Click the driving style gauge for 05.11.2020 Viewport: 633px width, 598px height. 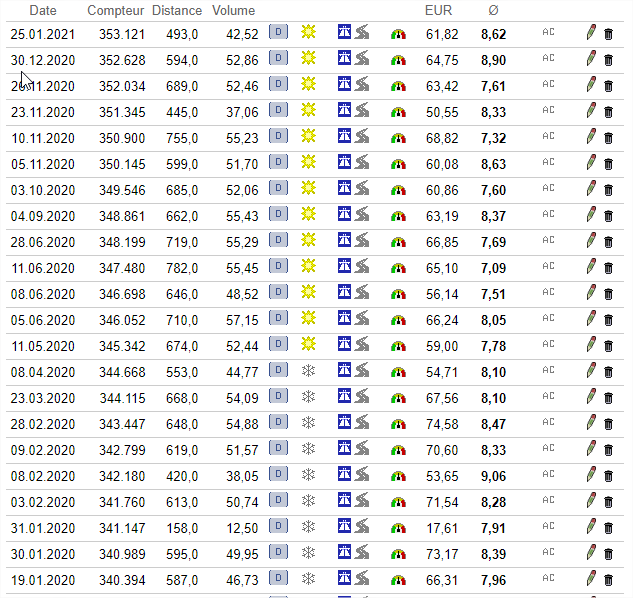398,163
